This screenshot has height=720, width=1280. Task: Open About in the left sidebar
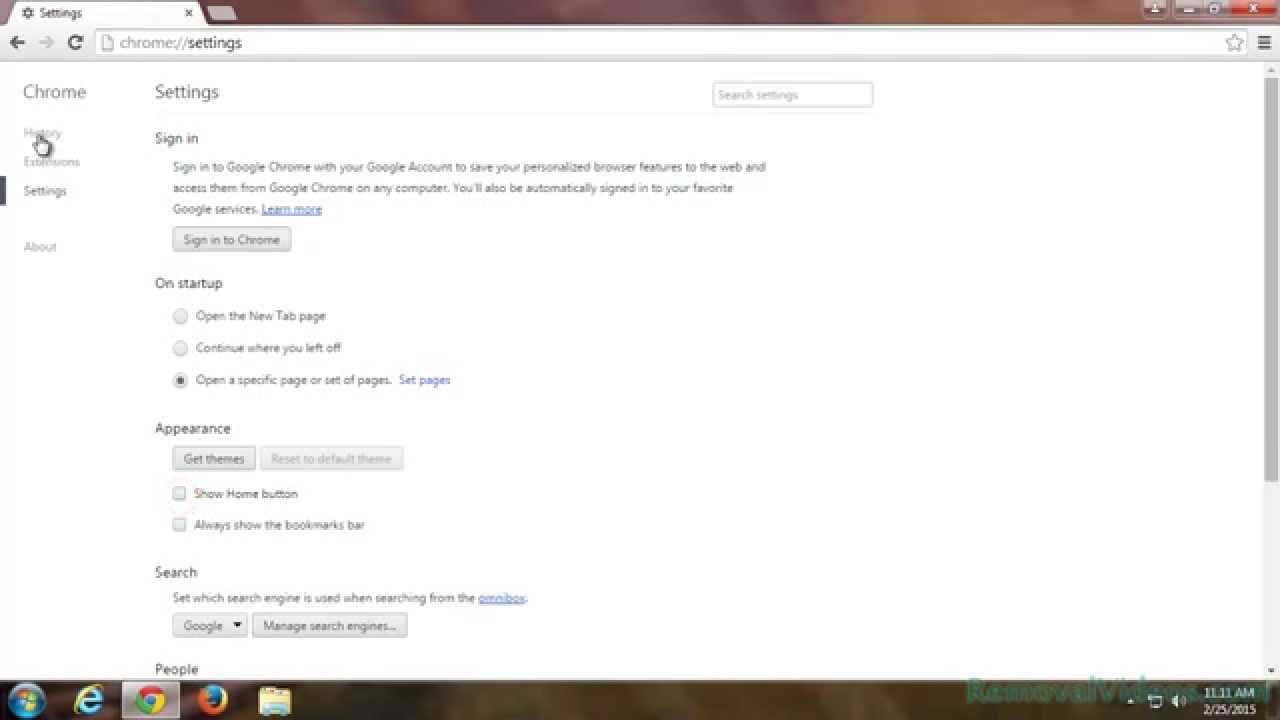[40, 246]
